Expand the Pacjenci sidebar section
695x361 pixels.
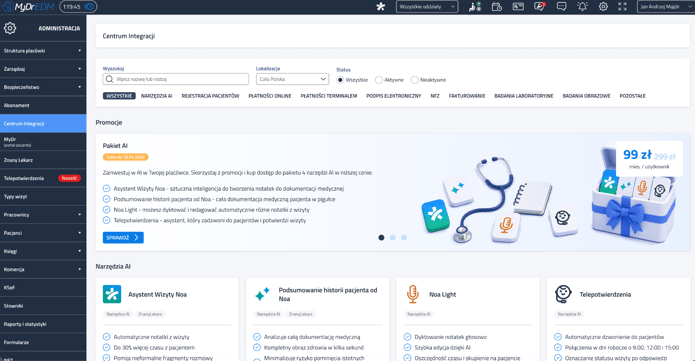coord(43,233)
